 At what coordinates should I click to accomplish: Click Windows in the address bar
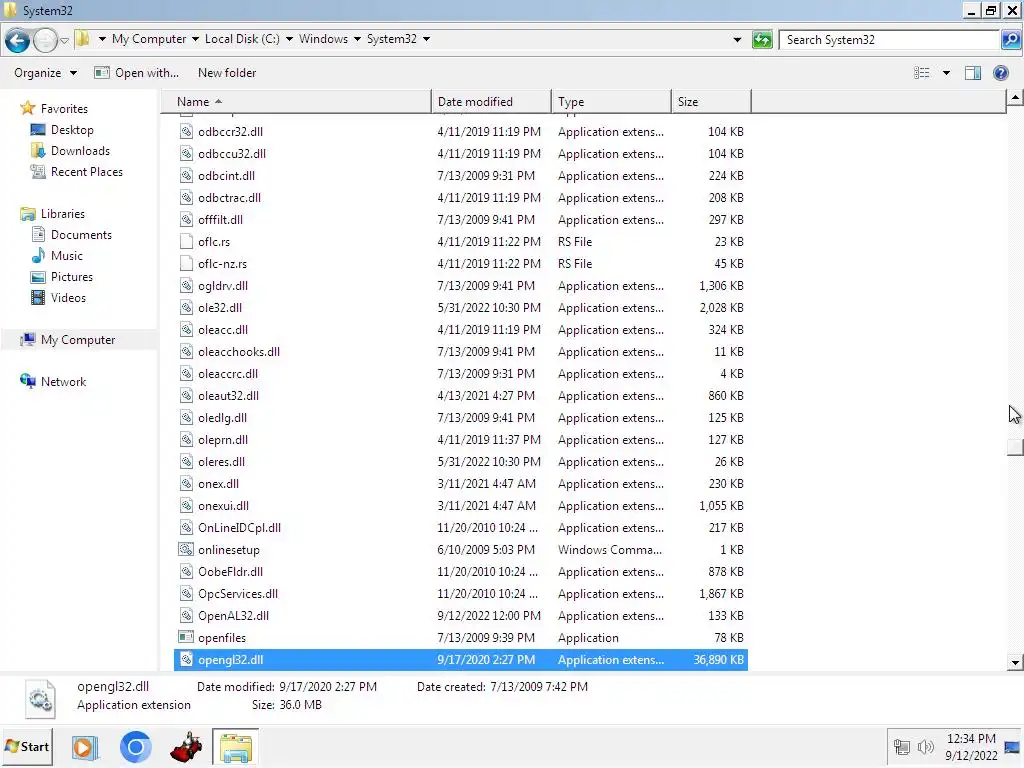coord(323,39)
